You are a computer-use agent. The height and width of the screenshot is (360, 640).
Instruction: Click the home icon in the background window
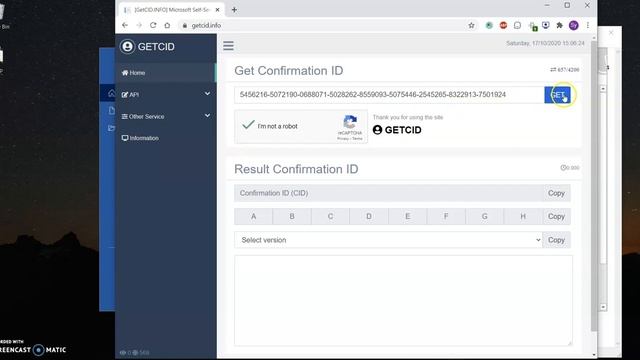point(111,93)
